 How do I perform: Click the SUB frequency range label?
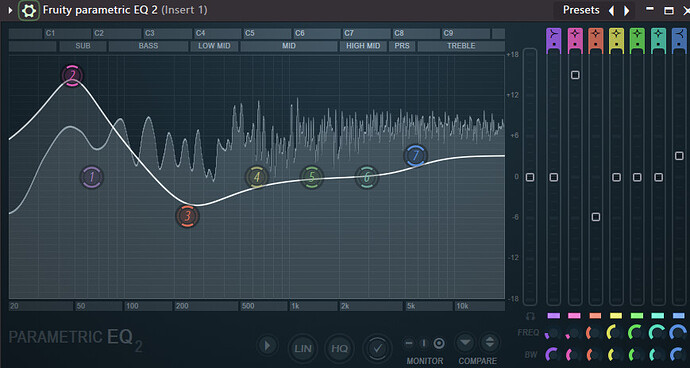point(83,46)
